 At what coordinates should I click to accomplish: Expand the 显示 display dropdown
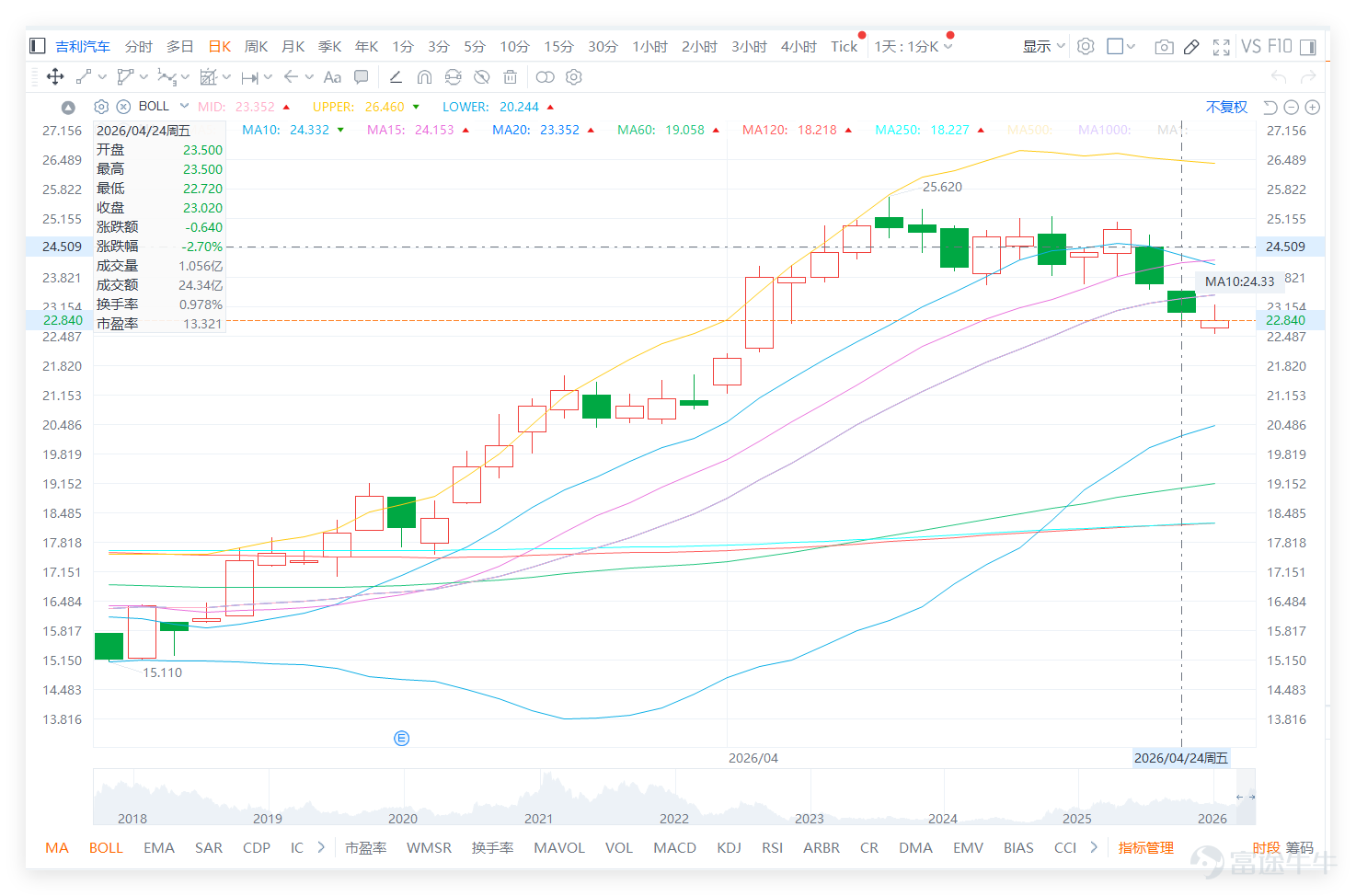[1043, 46]
